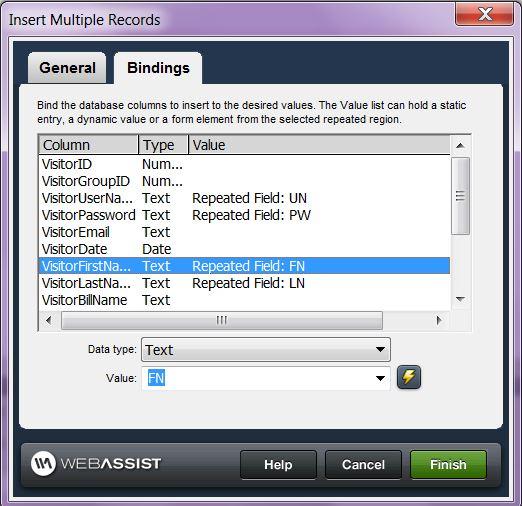This screenshot has width=522, height=506.
Task: Click the horizontal scroll right arrow
Action: pyautogui.click(x=439, y=320)
